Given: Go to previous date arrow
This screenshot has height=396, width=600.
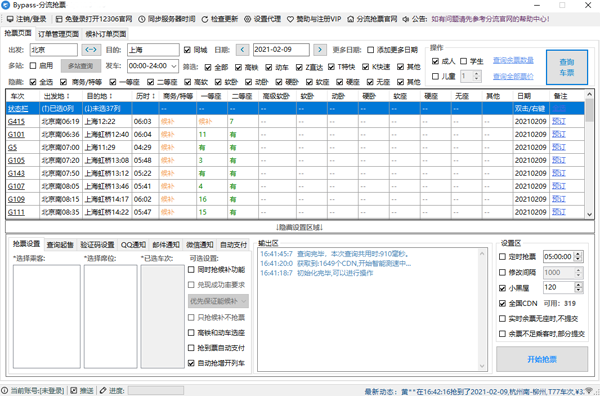Looking at the screenshot, I should pyautogui.click(x=242, y=50).
